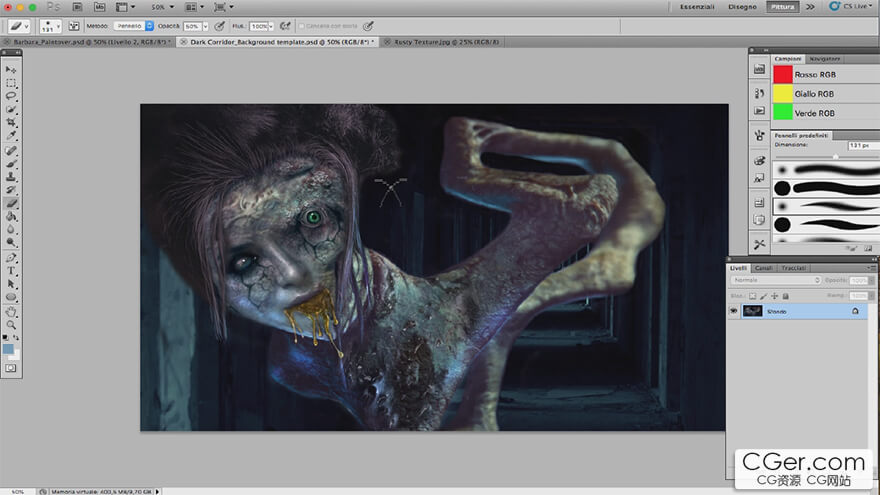Select the Zoom tool
This screenshot has width=880, height=495.
click(x=11, y=325)
